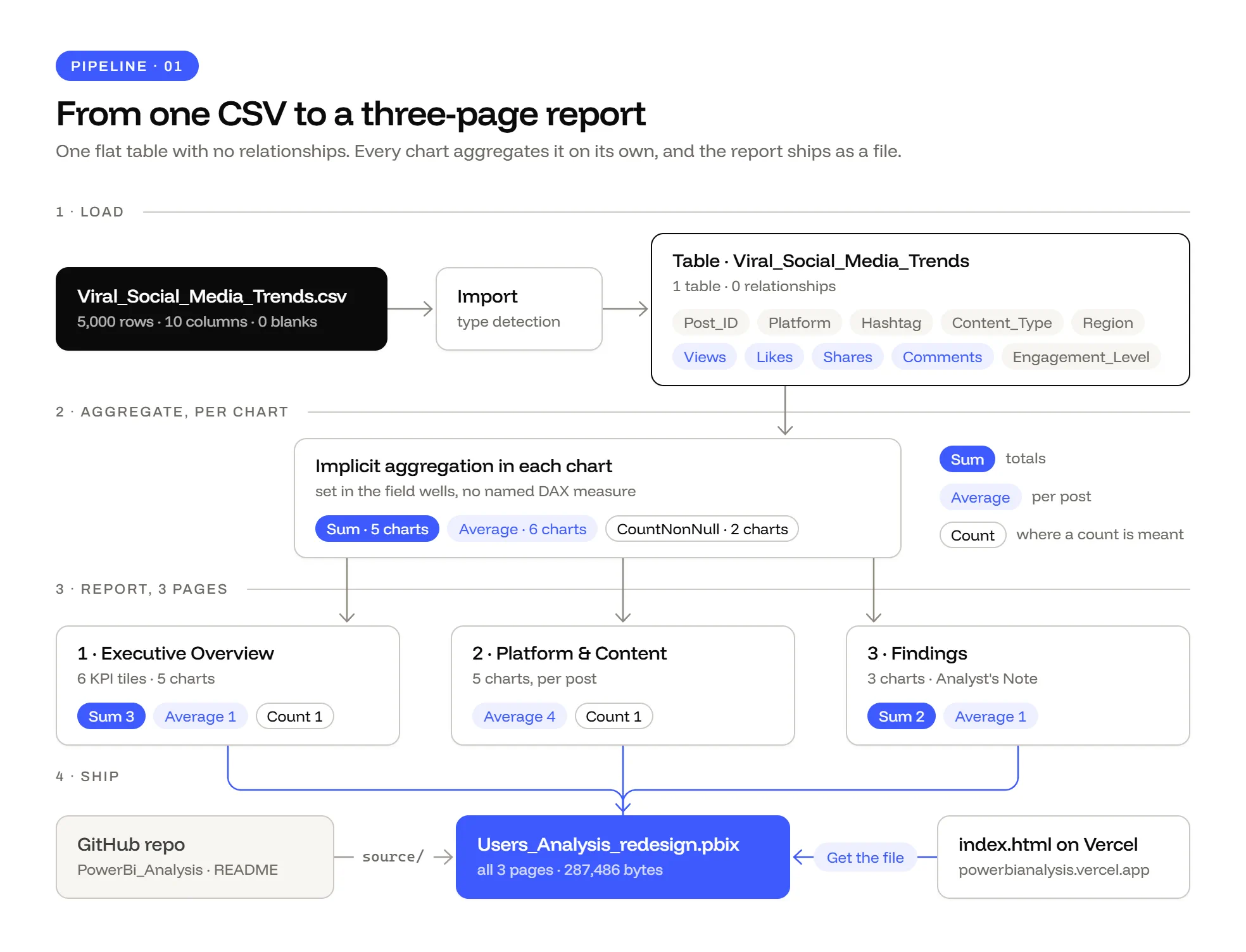
Task: Click the Shares measure pill
Action: pyautogui.click(x=847, y=357)
